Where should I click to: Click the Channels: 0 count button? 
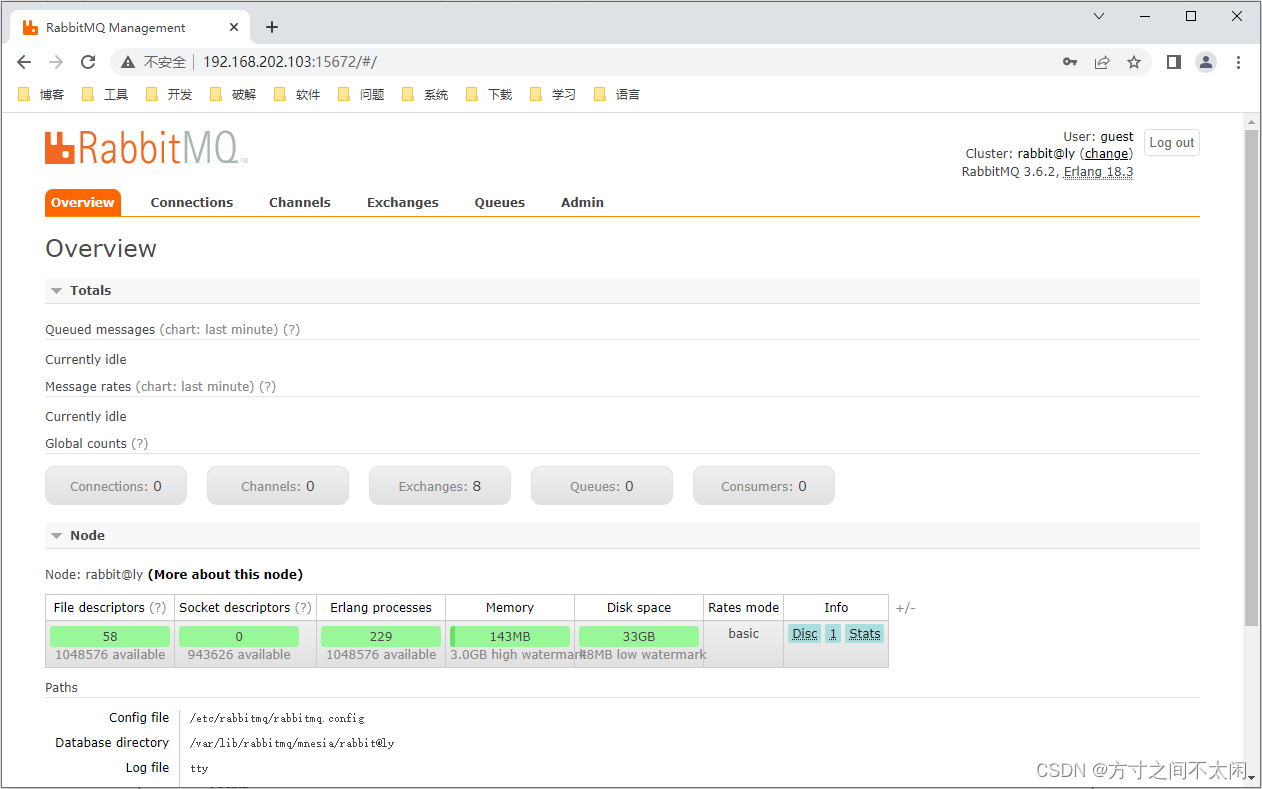click(278, 486)
